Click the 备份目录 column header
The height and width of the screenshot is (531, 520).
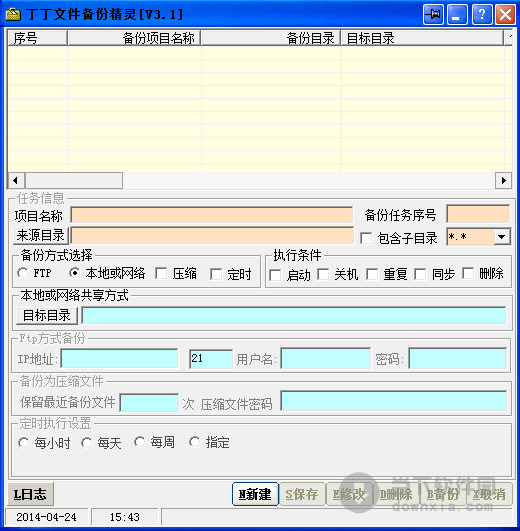pos(270,38)
